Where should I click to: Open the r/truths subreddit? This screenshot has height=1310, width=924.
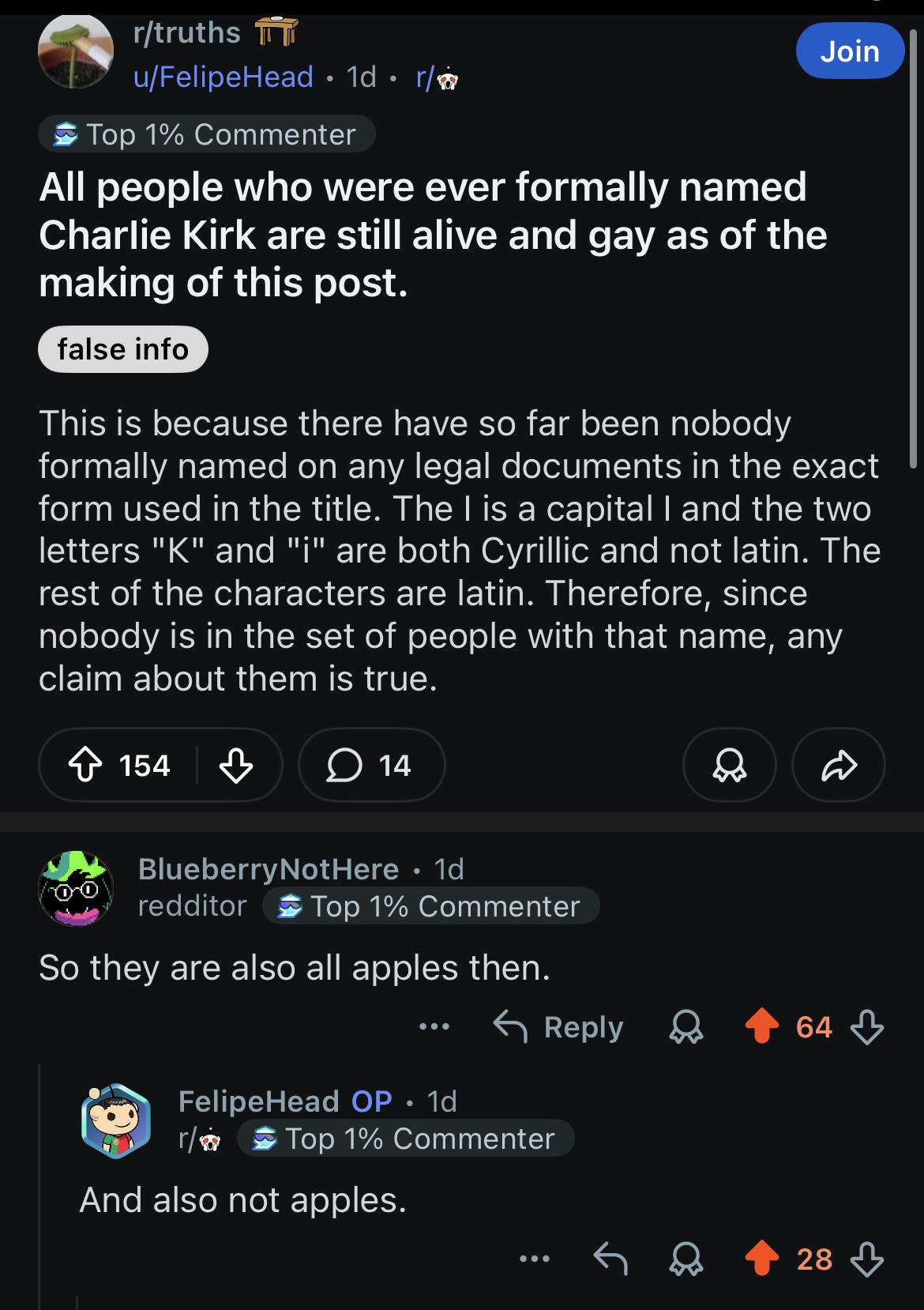tap(185, 32)
